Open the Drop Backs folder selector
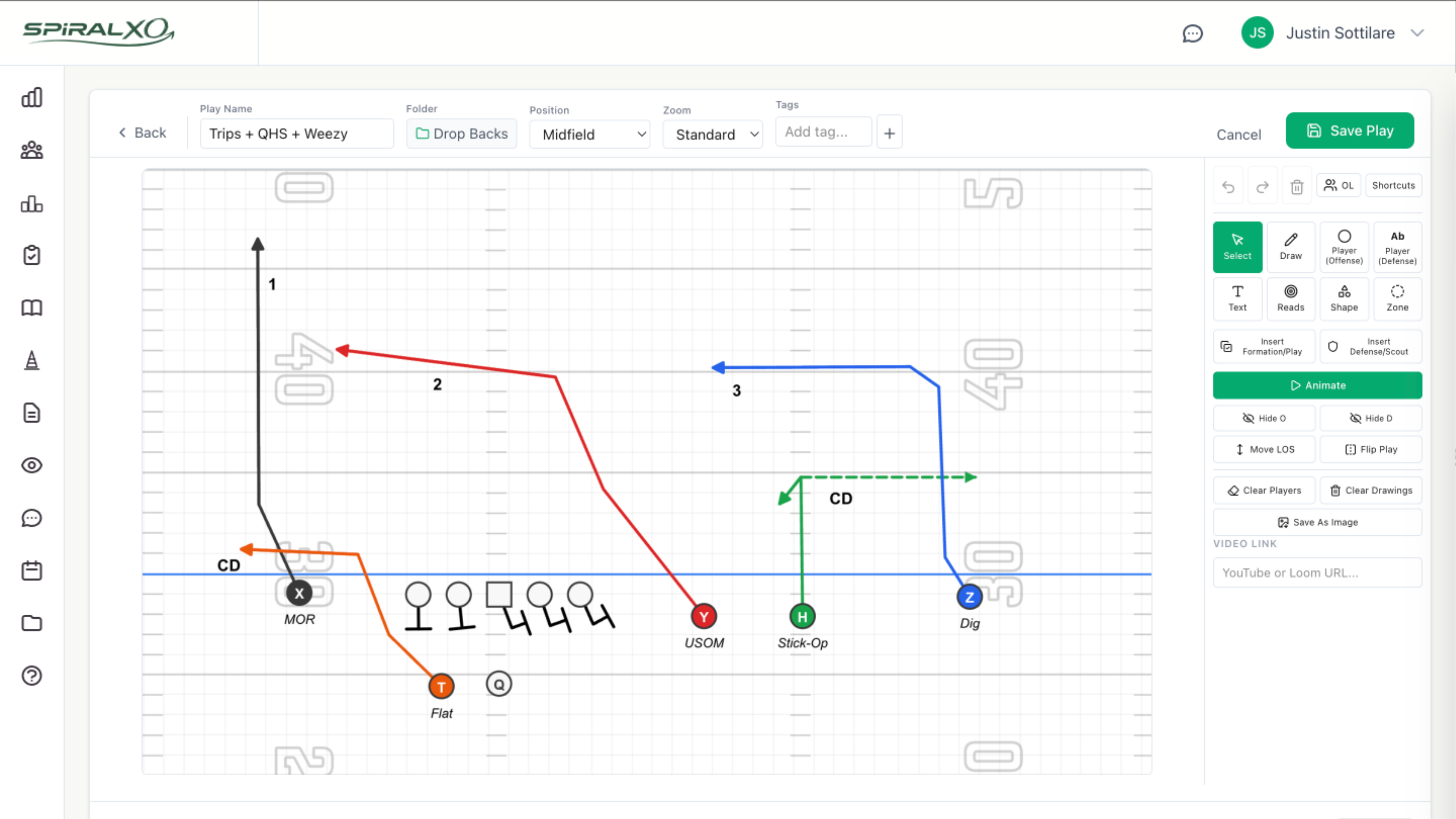This screenshot has height=819, width=1456. point(461,133)
